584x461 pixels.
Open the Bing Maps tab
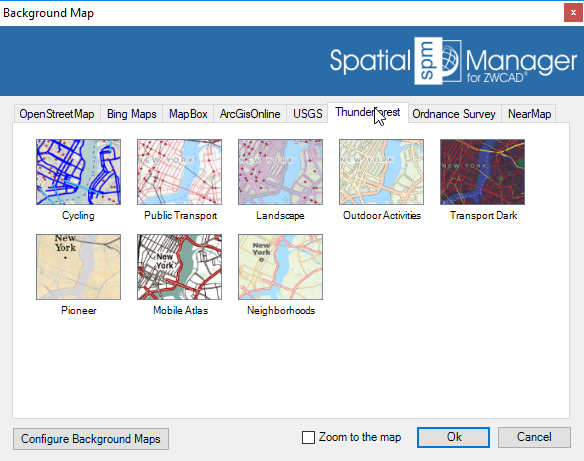coord(131,114)
